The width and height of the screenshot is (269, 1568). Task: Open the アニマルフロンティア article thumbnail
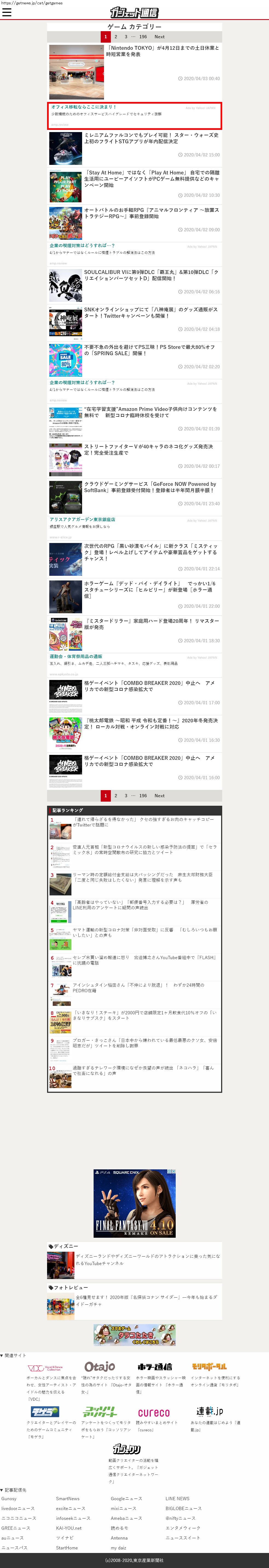[x=65, y=223]
